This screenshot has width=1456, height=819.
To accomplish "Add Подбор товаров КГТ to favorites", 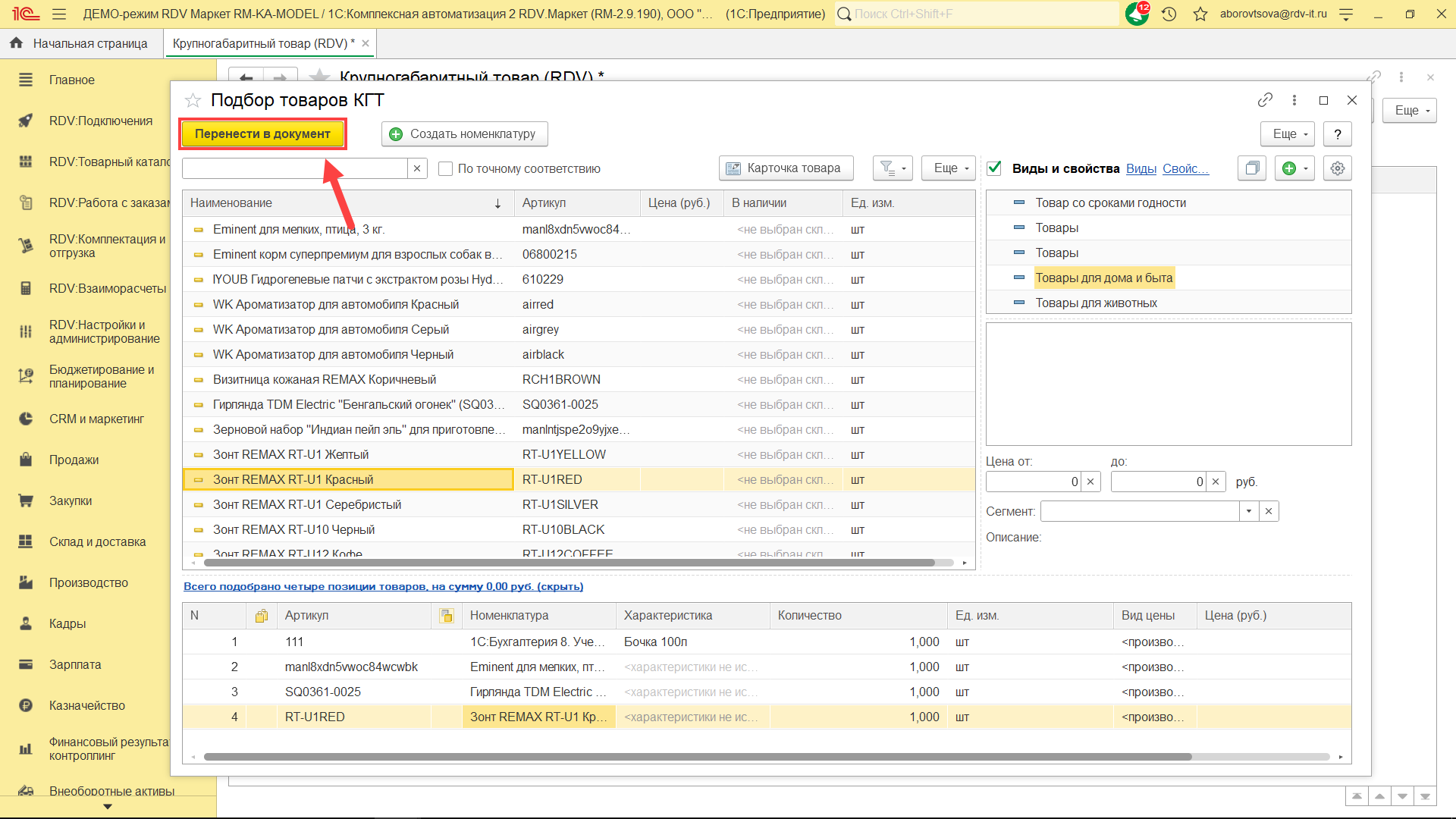I will pyautogui.click(x=193, y=100).
